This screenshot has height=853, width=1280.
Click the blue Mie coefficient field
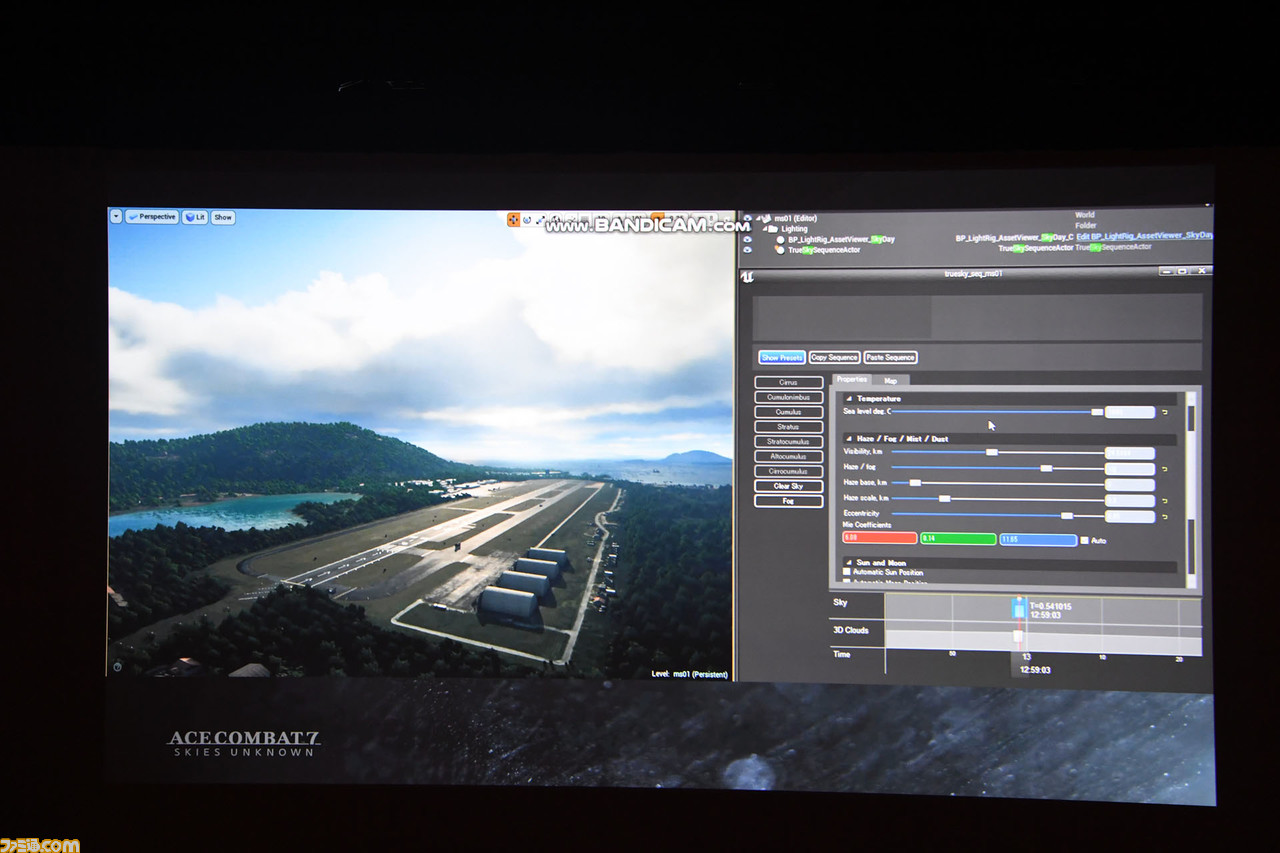pos(1038,540)
